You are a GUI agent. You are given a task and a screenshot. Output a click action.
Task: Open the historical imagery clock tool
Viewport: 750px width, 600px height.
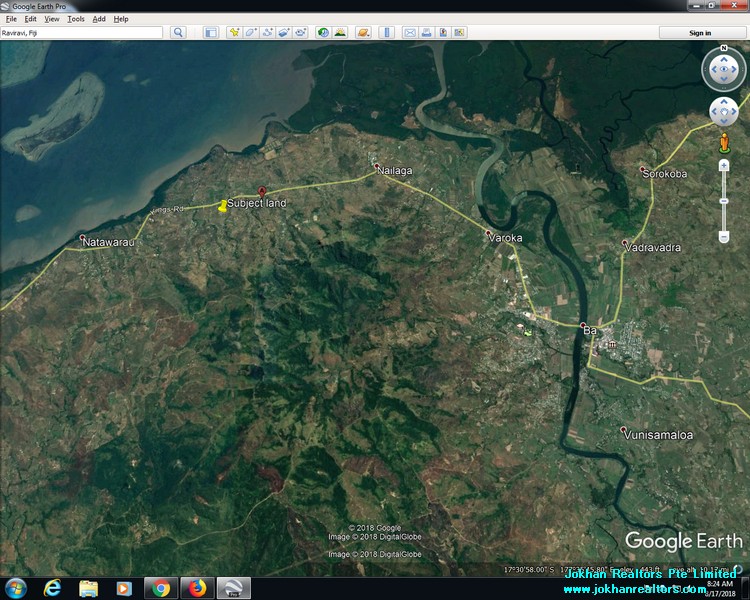[x=323, y=33]
